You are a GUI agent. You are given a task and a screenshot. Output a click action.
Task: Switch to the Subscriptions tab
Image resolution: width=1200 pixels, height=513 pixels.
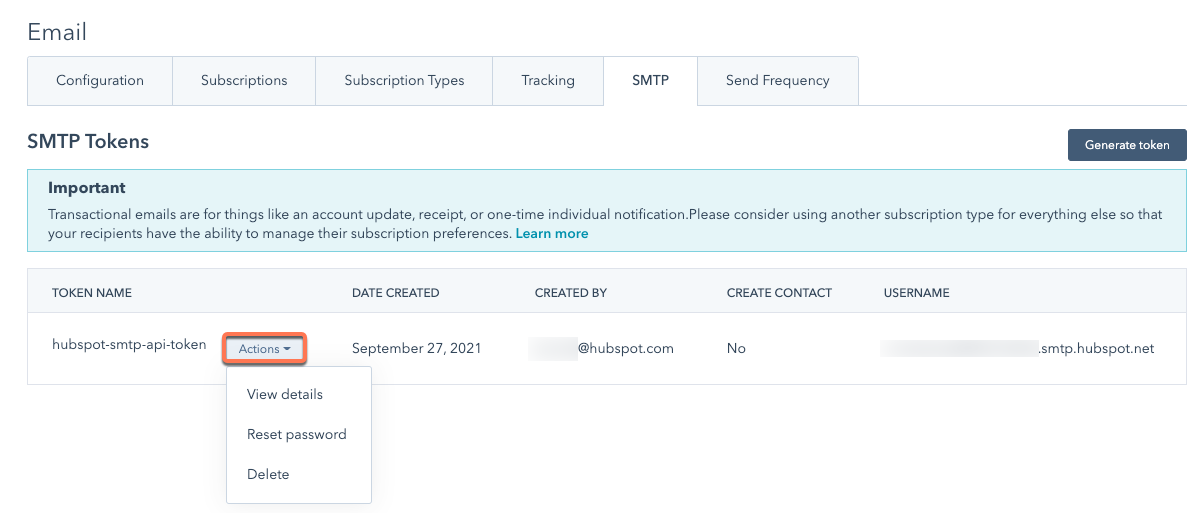point(244,80)
